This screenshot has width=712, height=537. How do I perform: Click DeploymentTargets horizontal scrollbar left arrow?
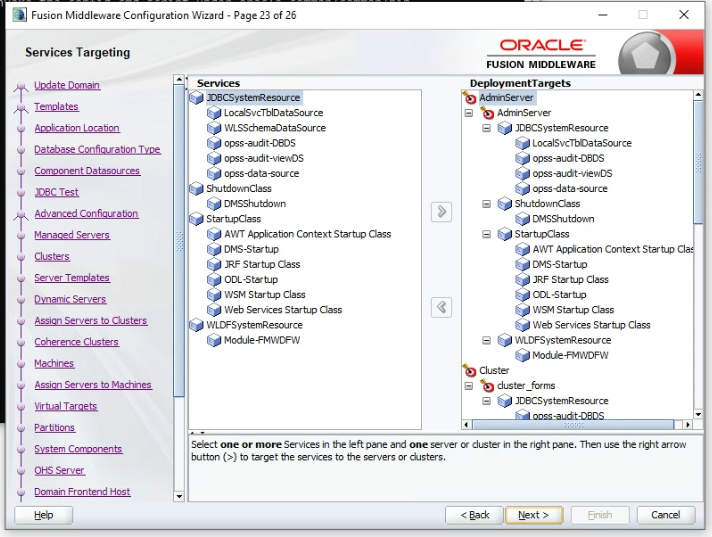(466, 425)
